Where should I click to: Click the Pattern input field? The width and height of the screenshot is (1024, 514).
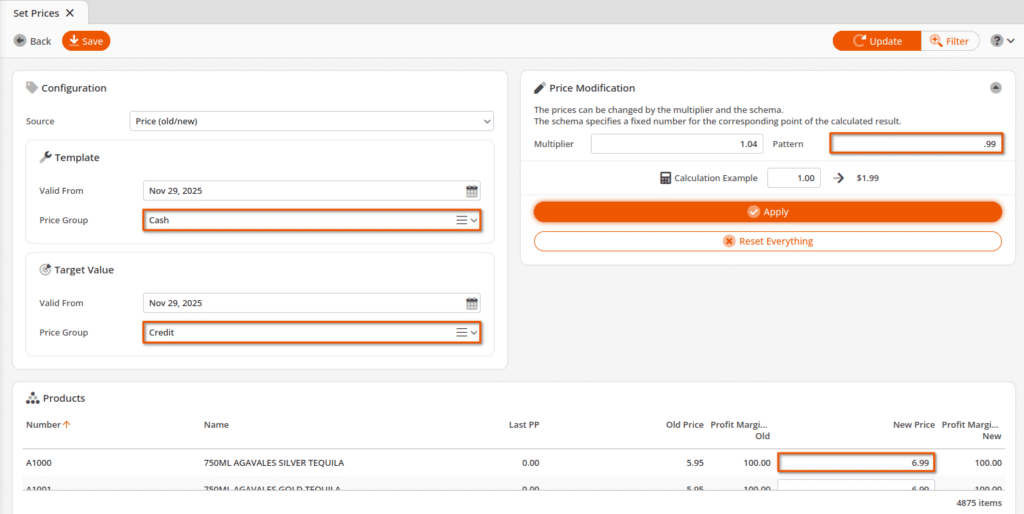(x=916, y=144)
